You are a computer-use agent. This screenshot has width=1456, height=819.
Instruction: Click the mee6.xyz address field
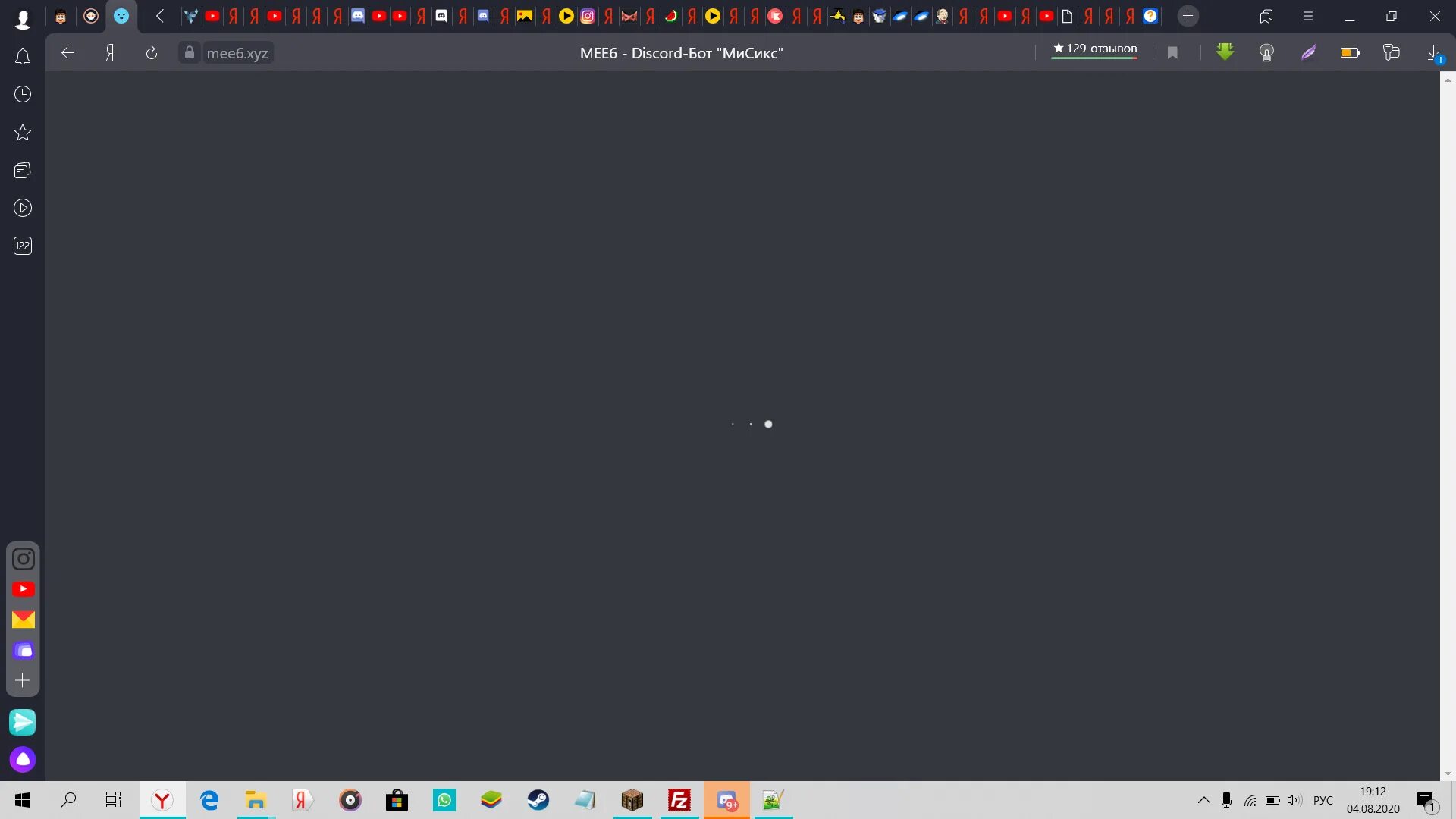tap(237, 53)
